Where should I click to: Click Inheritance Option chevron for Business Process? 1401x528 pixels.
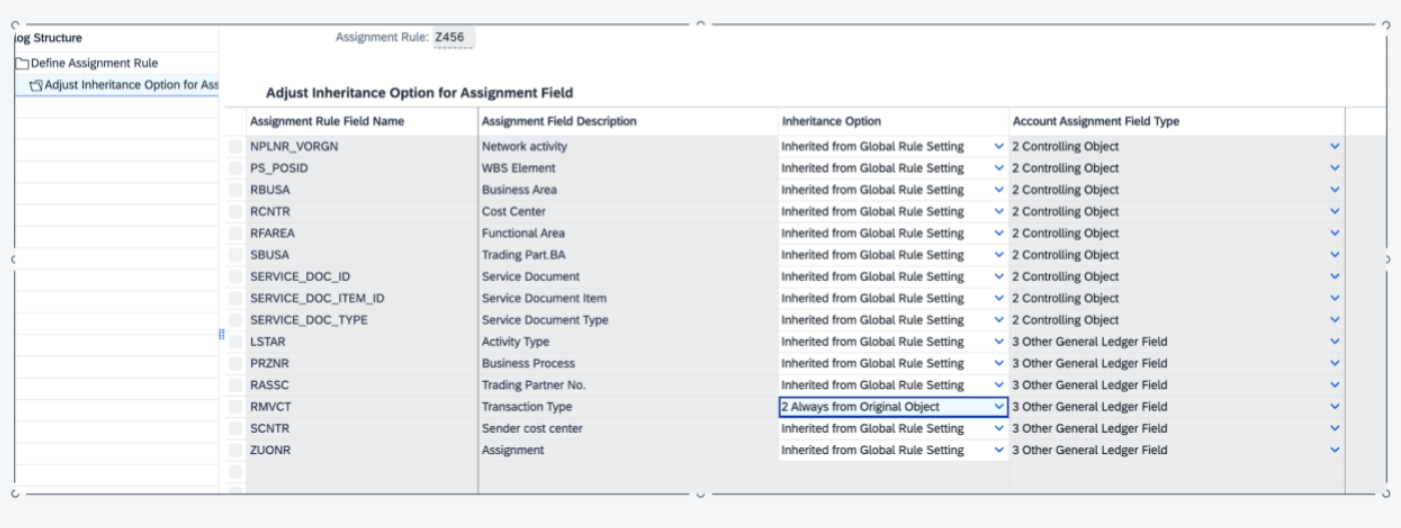(x=998, y=363)
